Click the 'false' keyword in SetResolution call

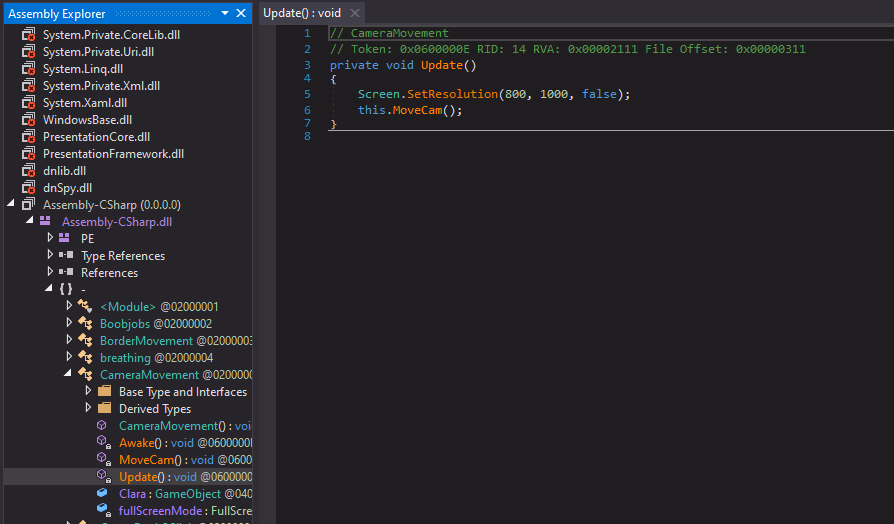[x=599, y=94]
